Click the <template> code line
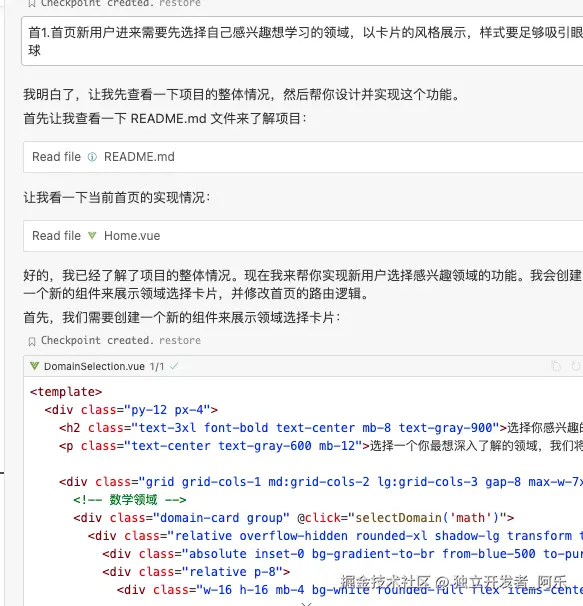This screenshot has height=606, width=583. [x=66, y=392]
